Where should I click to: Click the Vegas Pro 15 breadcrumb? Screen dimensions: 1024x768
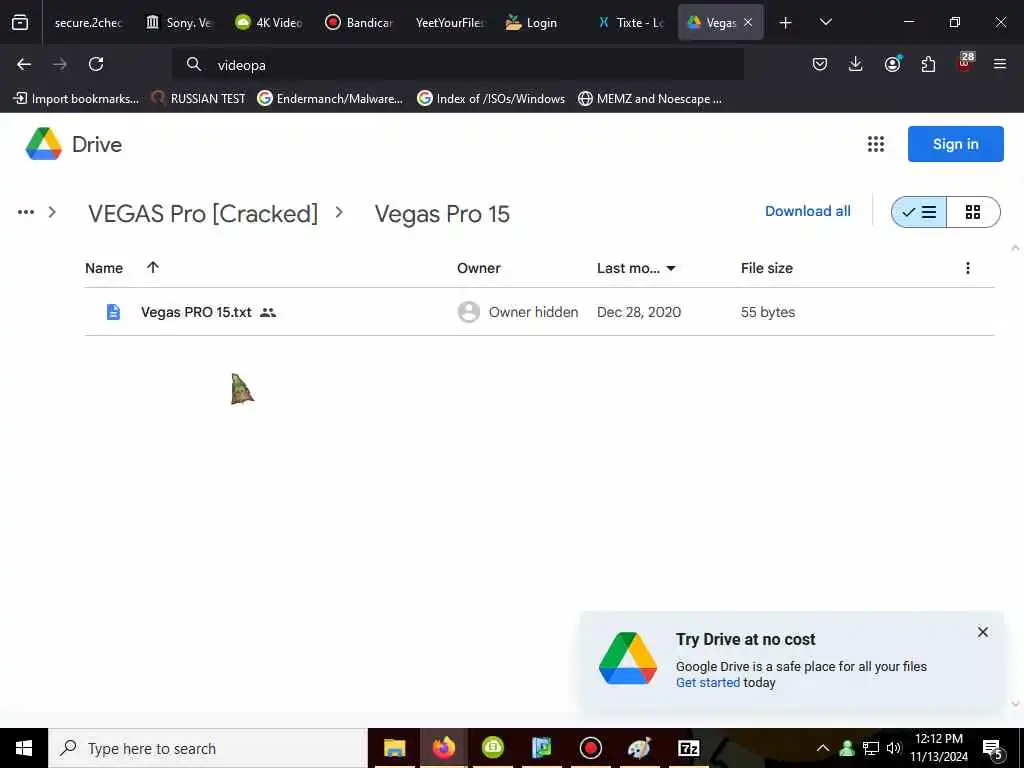(x=442, y=214)
